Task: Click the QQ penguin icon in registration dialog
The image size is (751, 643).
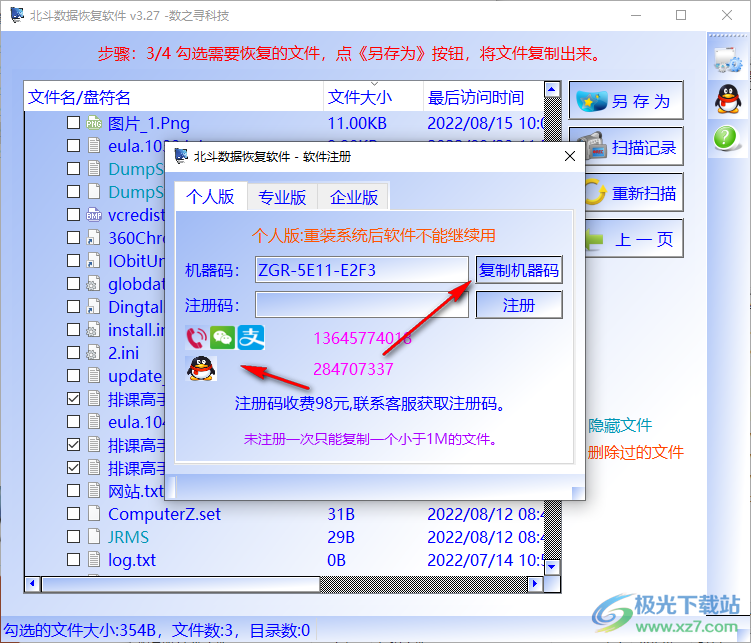Action: click(201, 369)
